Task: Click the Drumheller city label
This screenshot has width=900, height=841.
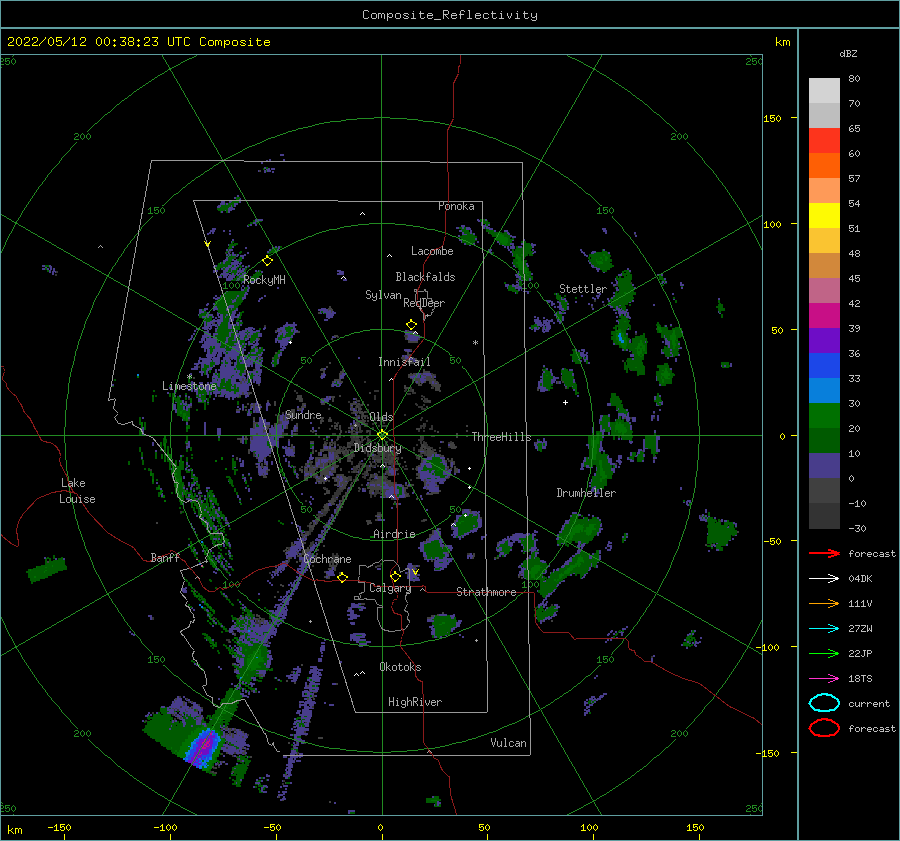Action: (586, 493)
